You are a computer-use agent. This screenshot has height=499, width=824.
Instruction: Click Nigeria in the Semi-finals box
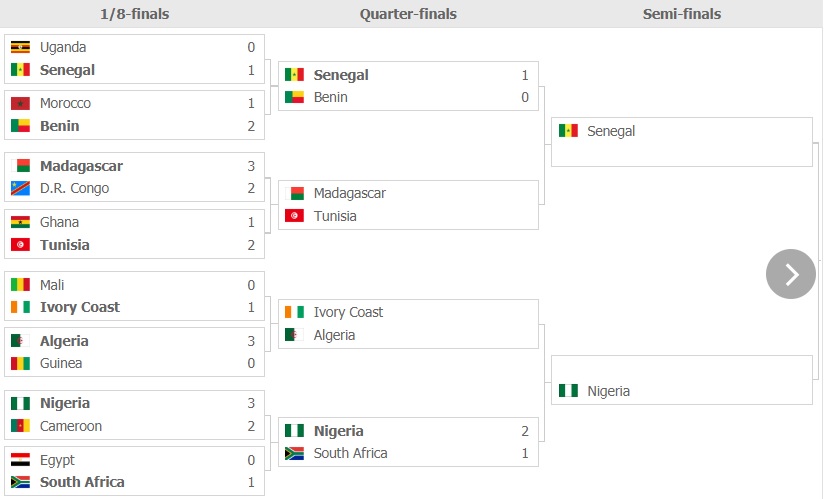tap(609, 391)
